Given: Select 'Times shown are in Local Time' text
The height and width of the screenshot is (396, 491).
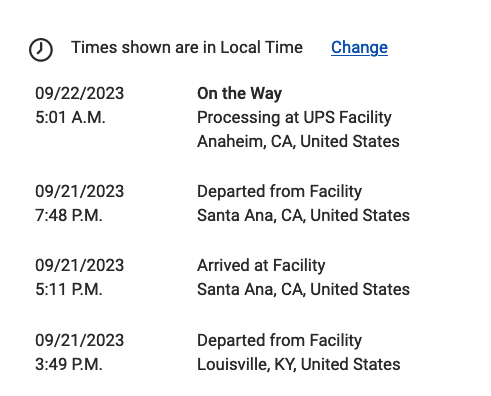Looking at the screenshot, I should [187, 47].
